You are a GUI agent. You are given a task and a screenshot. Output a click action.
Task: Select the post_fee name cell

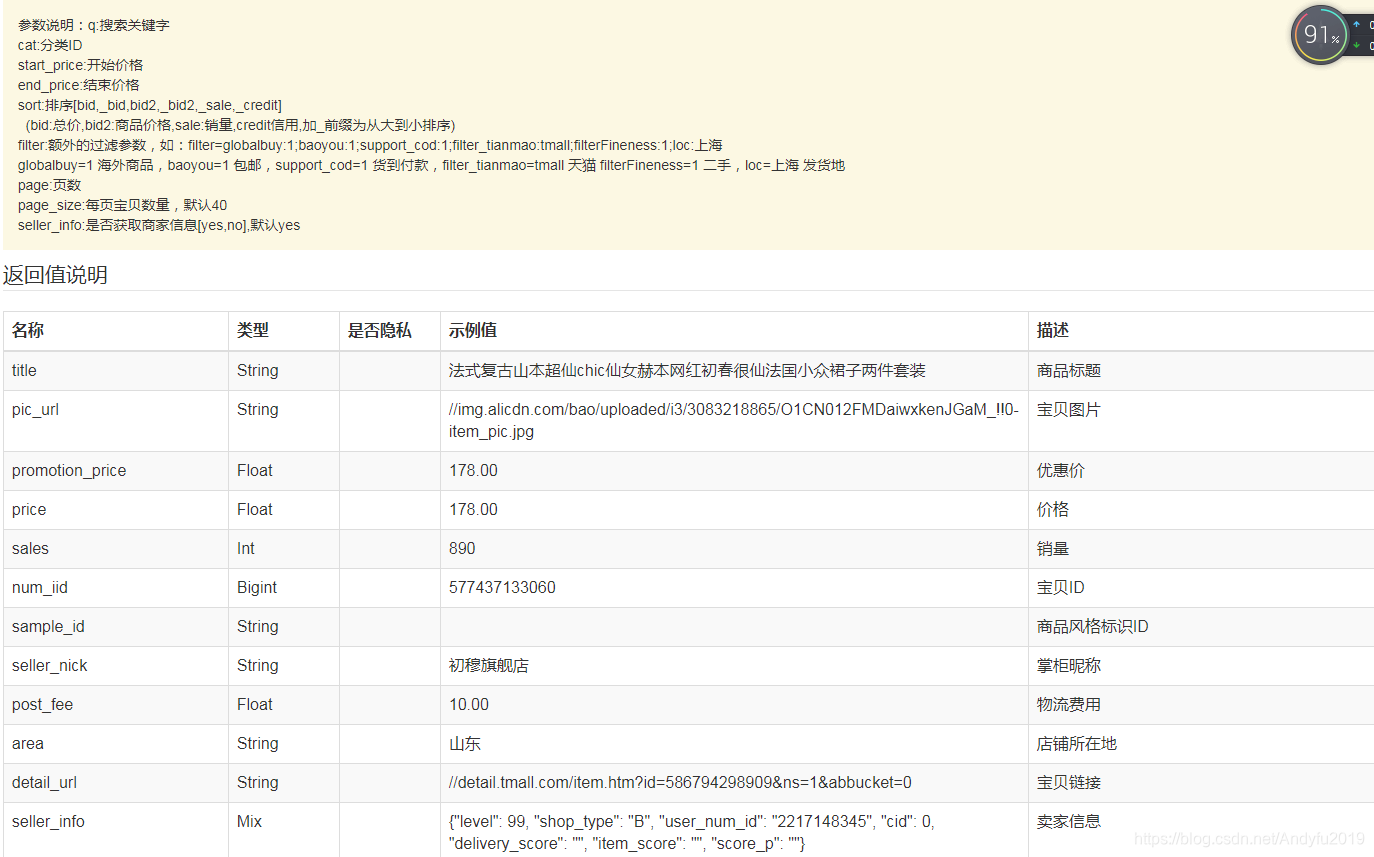(x=116, y=705)
